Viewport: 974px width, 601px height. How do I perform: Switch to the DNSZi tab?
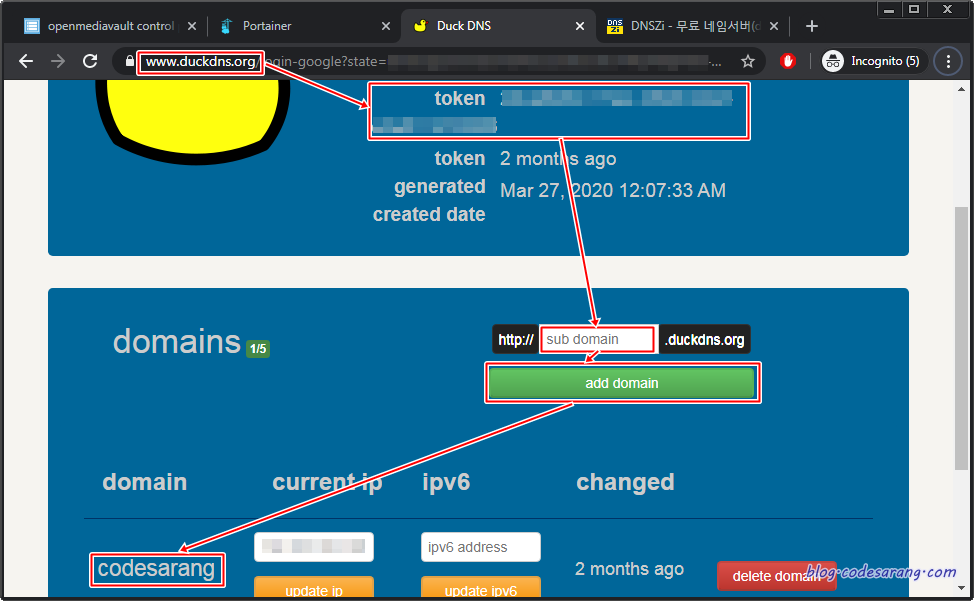pos(691,26)
